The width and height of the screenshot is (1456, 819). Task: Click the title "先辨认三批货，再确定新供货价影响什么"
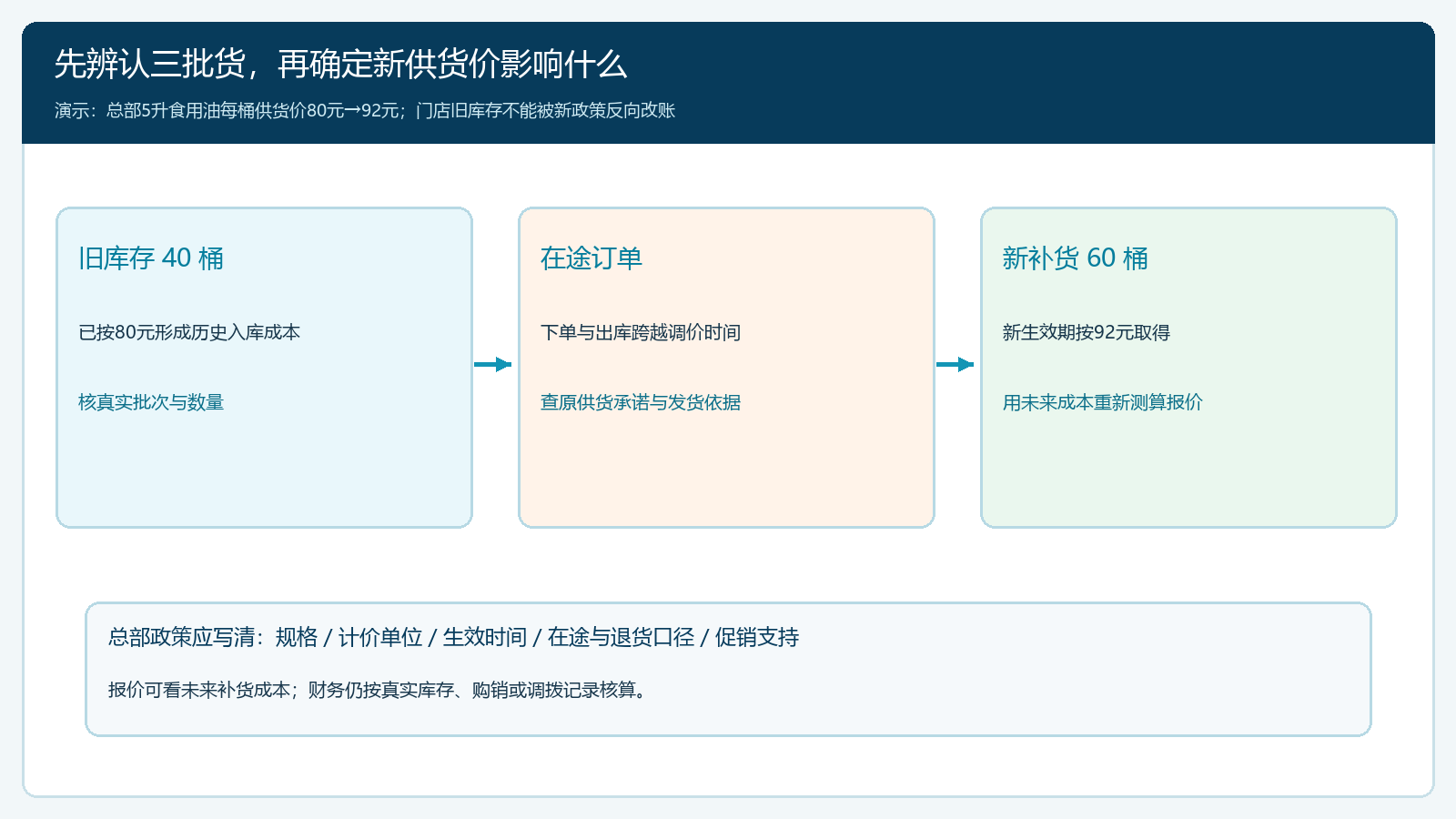click(x=340, y=65)
